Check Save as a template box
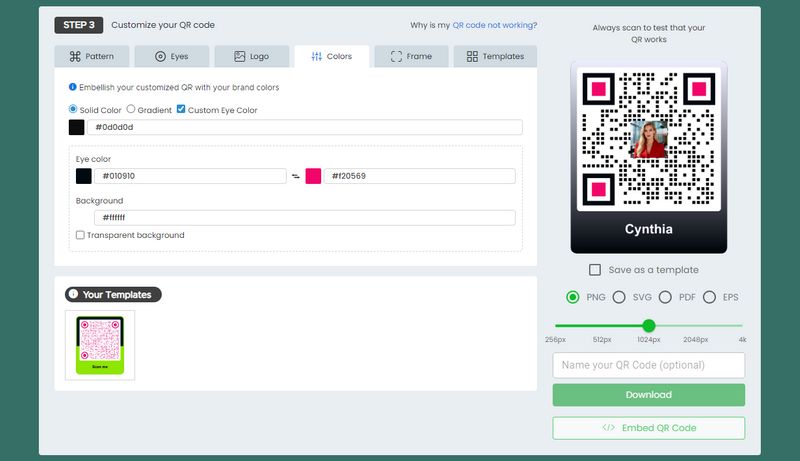Screen dimensions: 800x461 [595, 270]
